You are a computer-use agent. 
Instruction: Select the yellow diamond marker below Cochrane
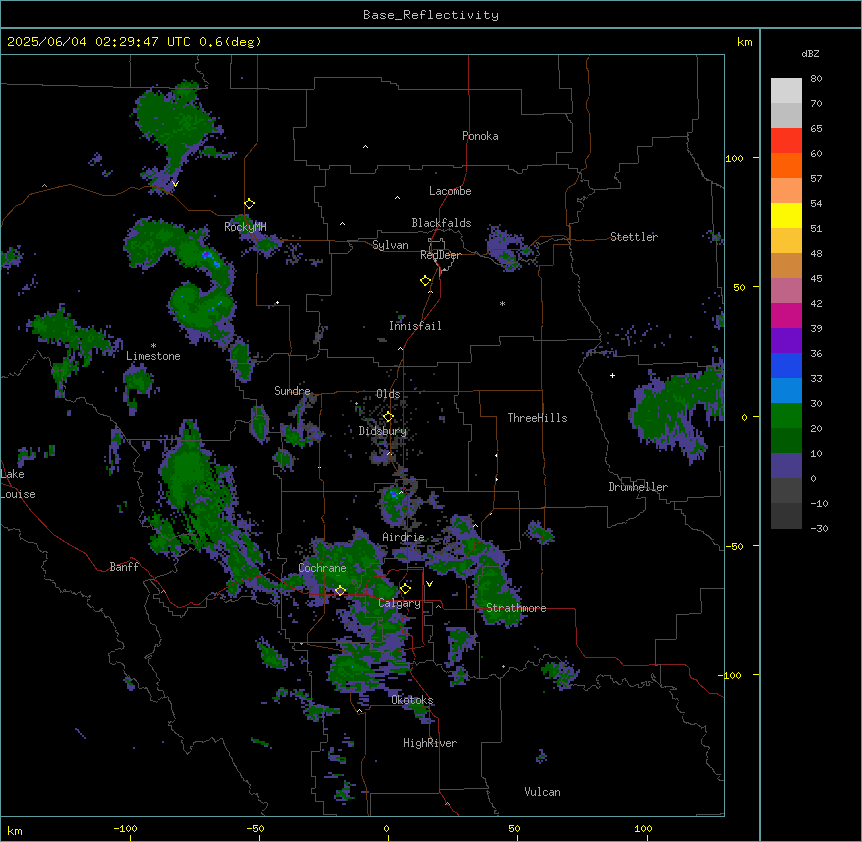click(x=340, y=591)
